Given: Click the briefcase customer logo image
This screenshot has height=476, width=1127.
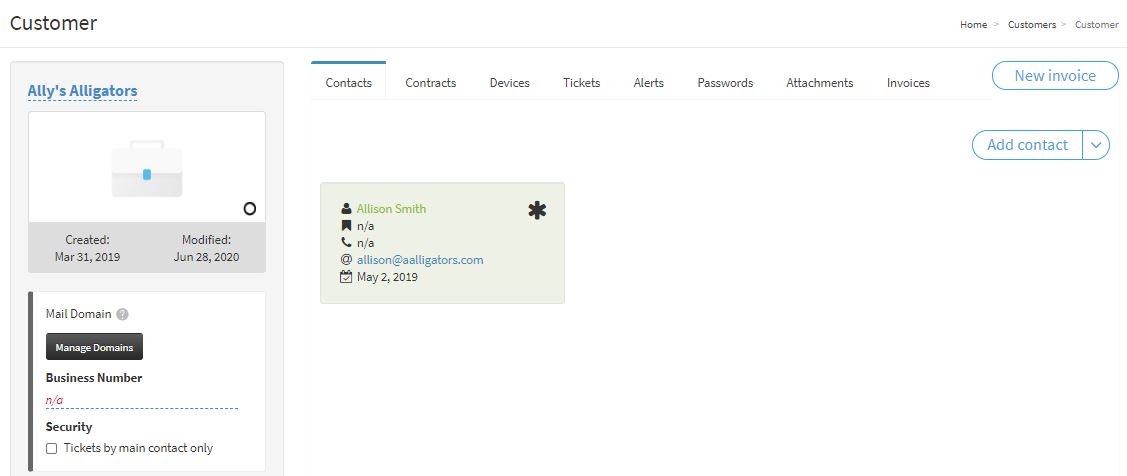Looking at the screenshot, I should [x=147, y=169].
